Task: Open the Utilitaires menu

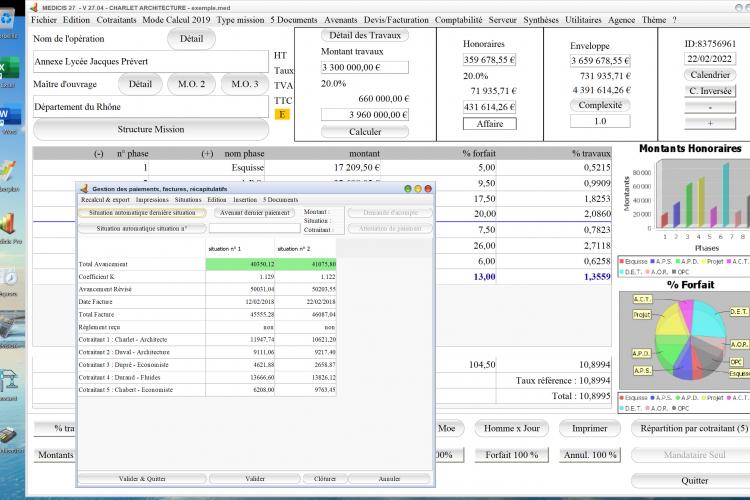Action: [583, 20]
